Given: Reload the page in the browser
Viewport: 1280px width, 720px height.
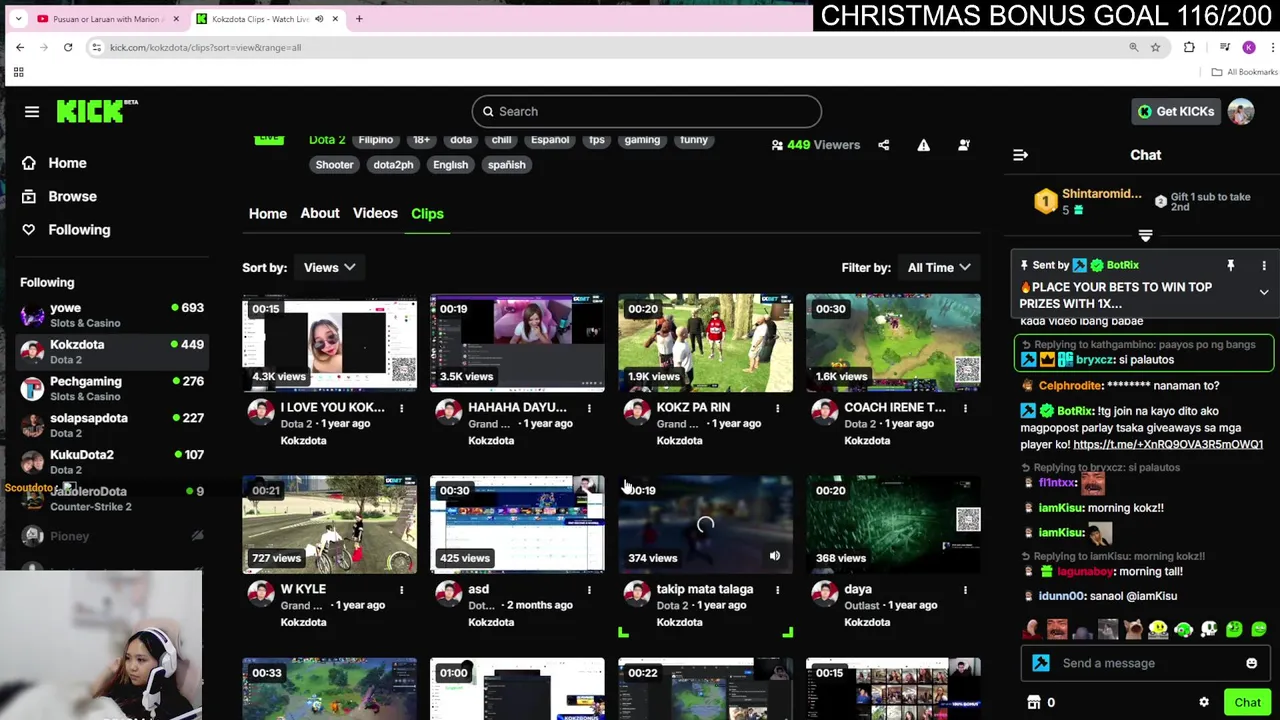Looking at the screenshot, I should point(68,47).
